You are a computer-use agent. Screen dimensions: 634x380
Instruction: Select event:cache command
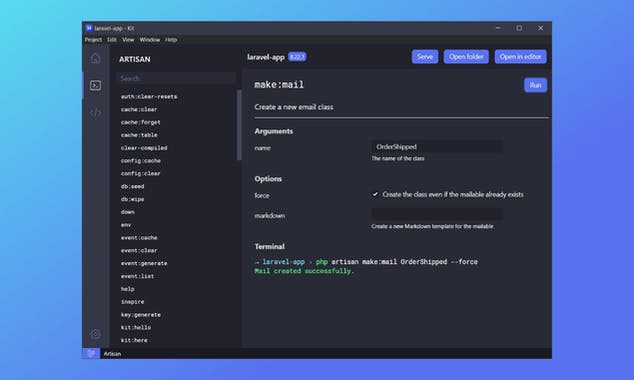(139, 238)
